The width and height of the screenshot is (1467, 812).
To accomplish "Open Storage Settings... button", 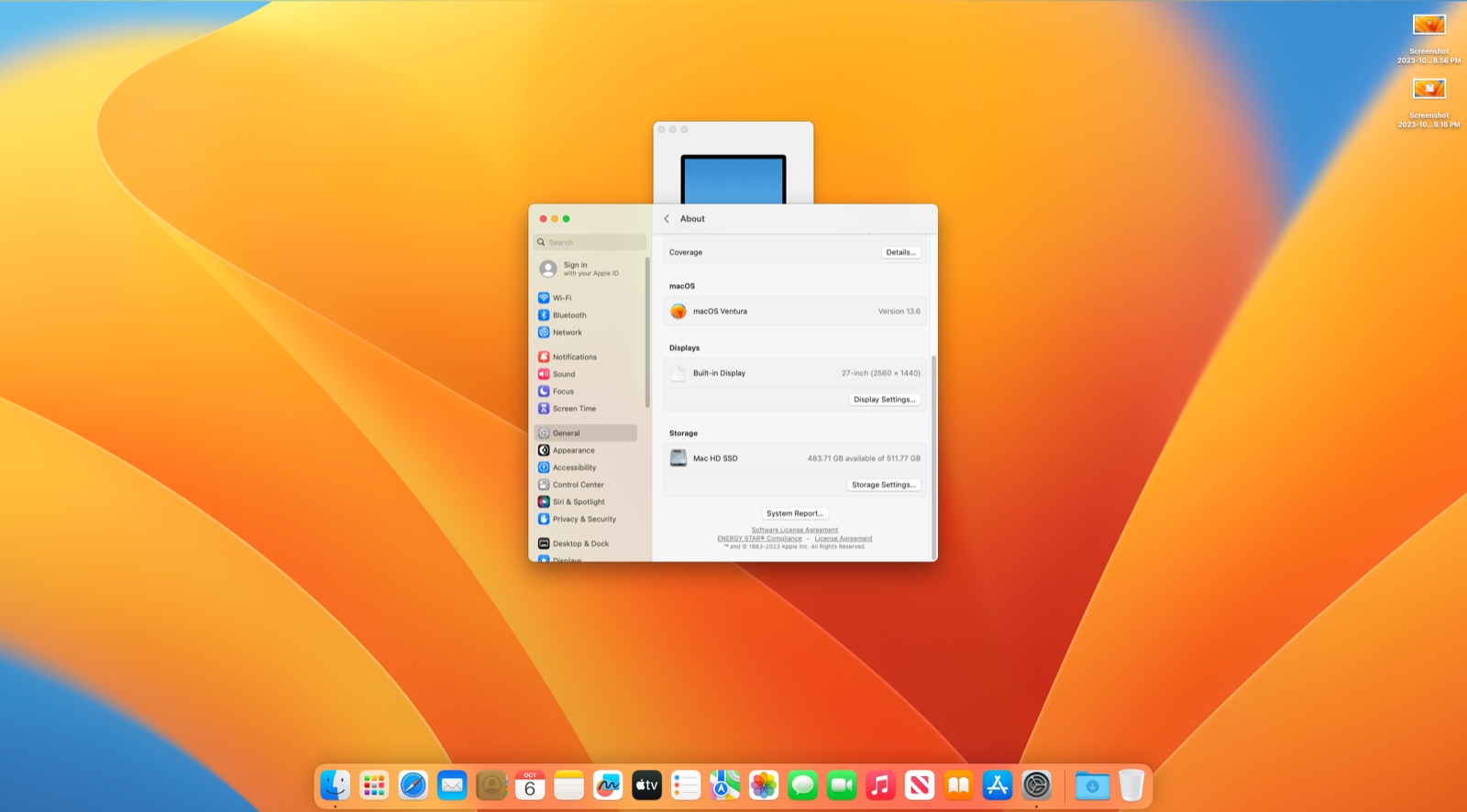I will pyautogui.click(x=884, y=485).
